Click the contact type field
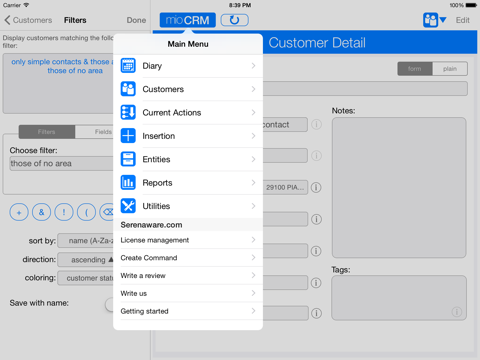This screenshot has width=480, height=360. tap(285, 124)
